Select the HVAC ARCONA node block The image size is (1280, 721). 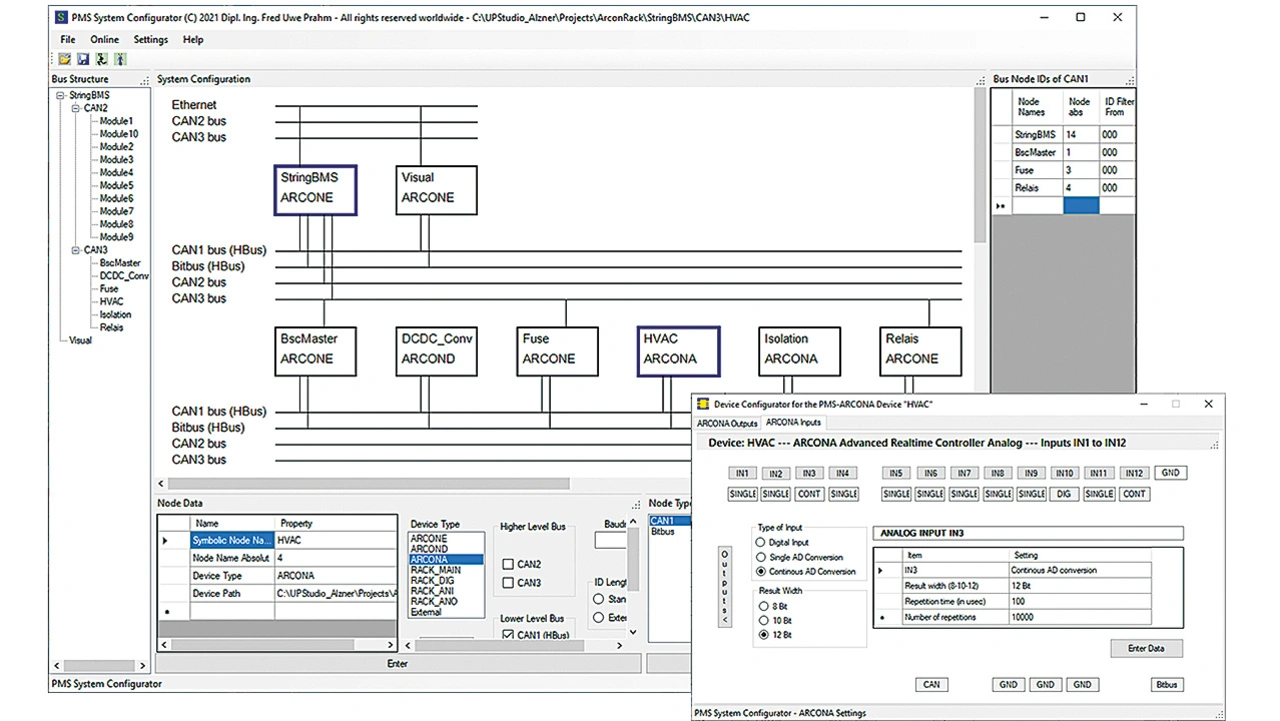coord(678,349)
